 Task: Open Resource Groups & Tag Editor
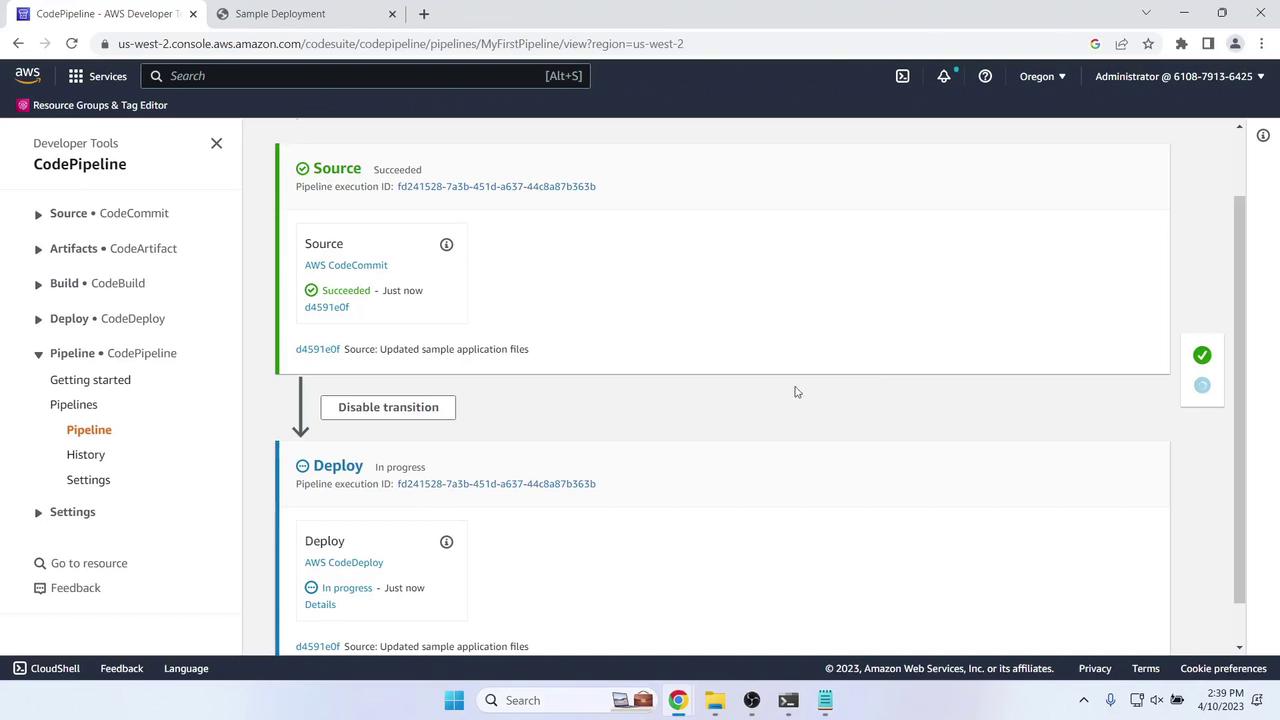(91, 105)
